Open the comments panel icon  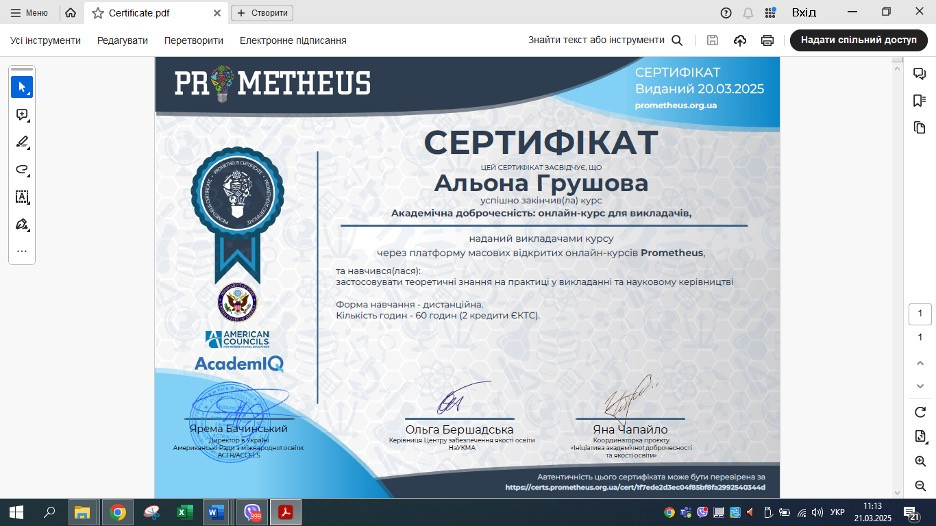point(919,73)
